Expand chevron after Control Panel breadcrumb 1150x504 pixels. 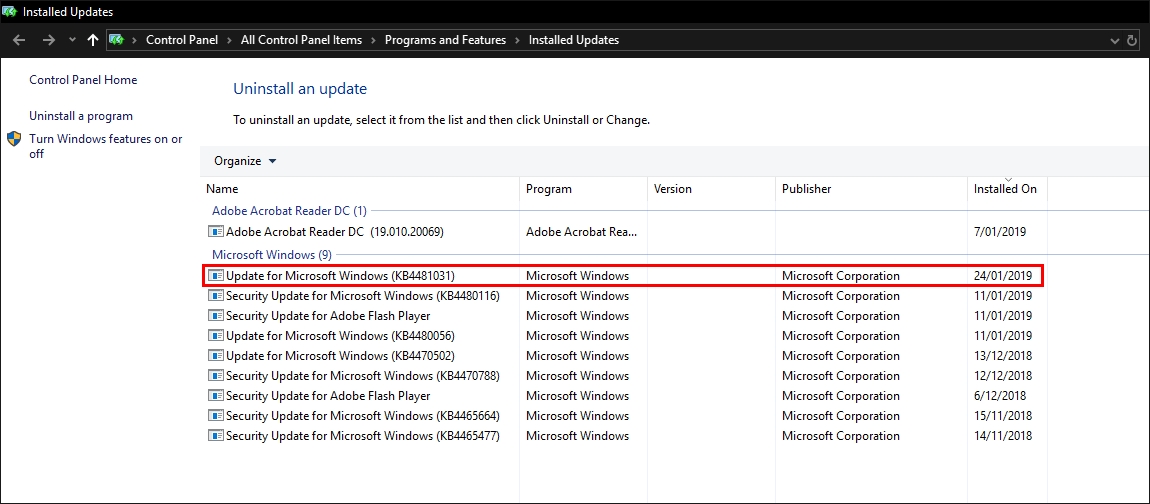coord(230,40)
